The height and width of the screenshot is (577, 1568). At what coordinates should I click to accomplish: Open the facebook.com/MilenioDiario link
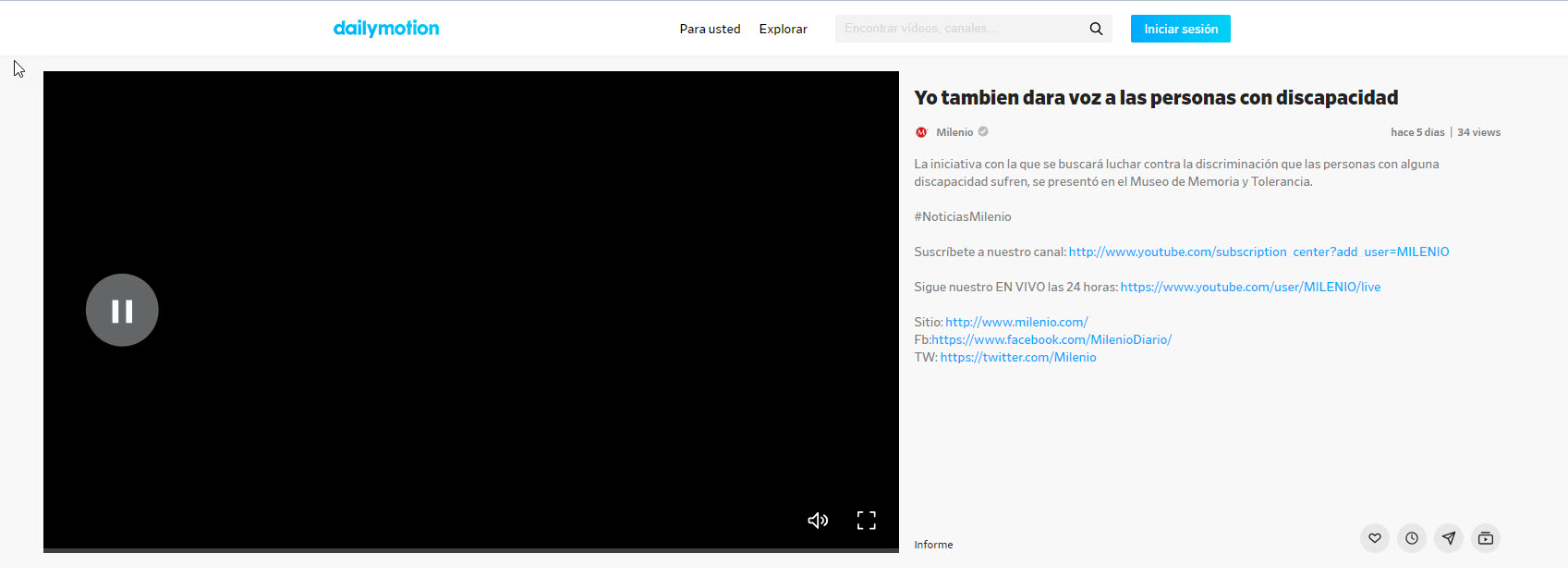coord(1051,339)
